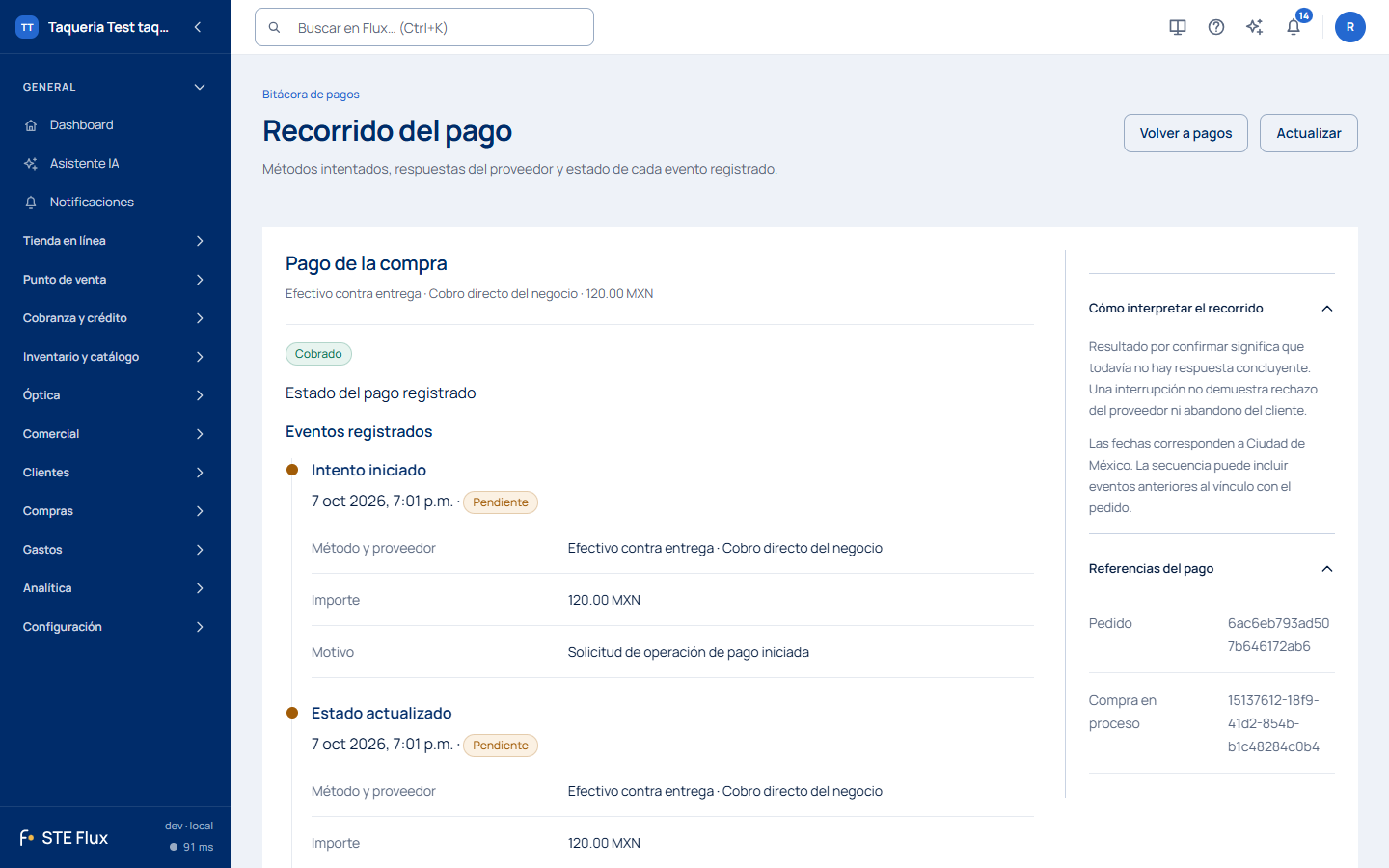
Task: Open notifications bell with badge 14
Action: pyautogui.click(x=1294, y=26)
